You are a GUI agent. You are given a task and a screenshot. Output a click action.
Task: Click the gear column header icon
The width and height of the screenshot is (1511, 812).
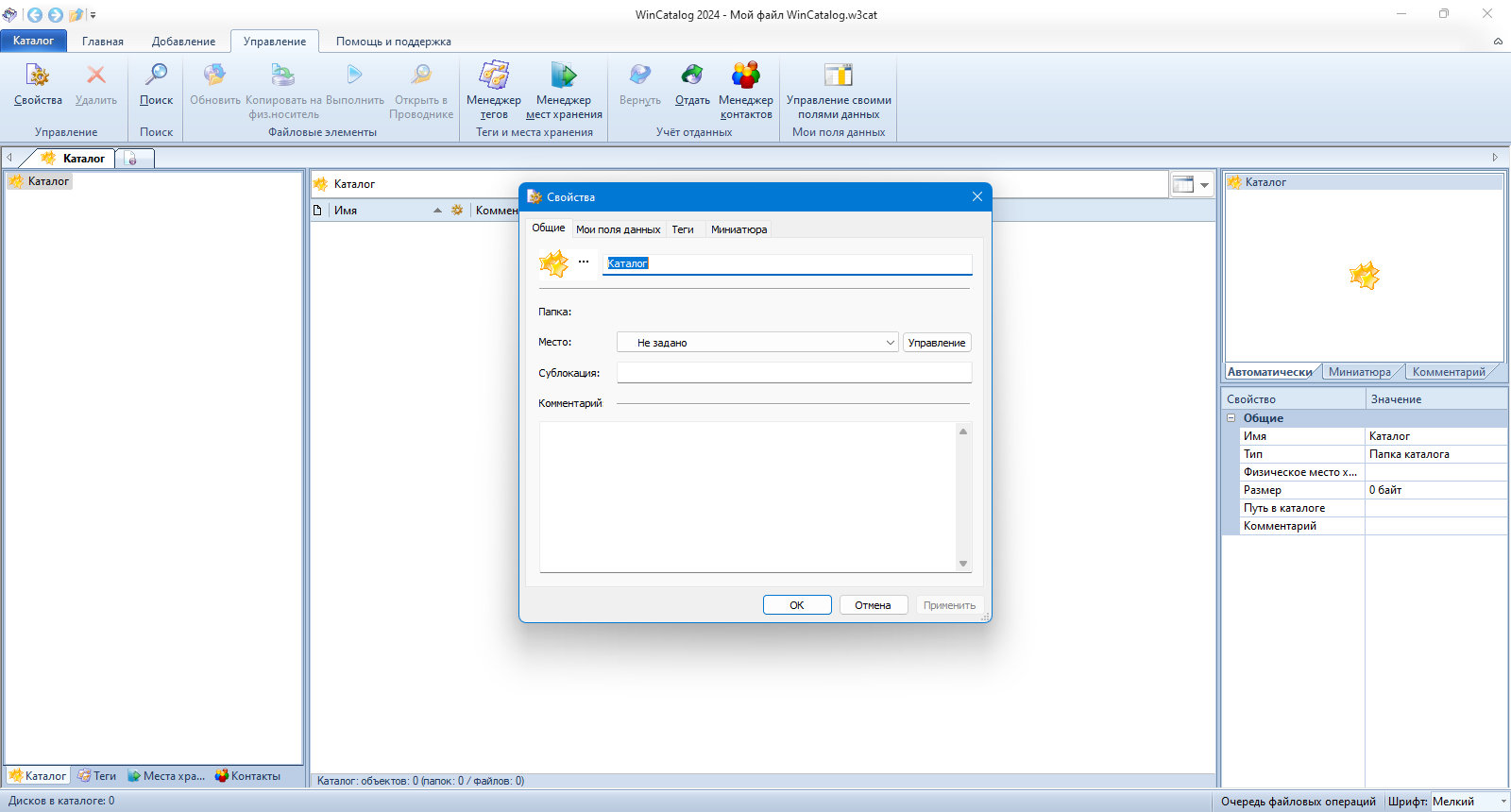(x=457, y=211)
